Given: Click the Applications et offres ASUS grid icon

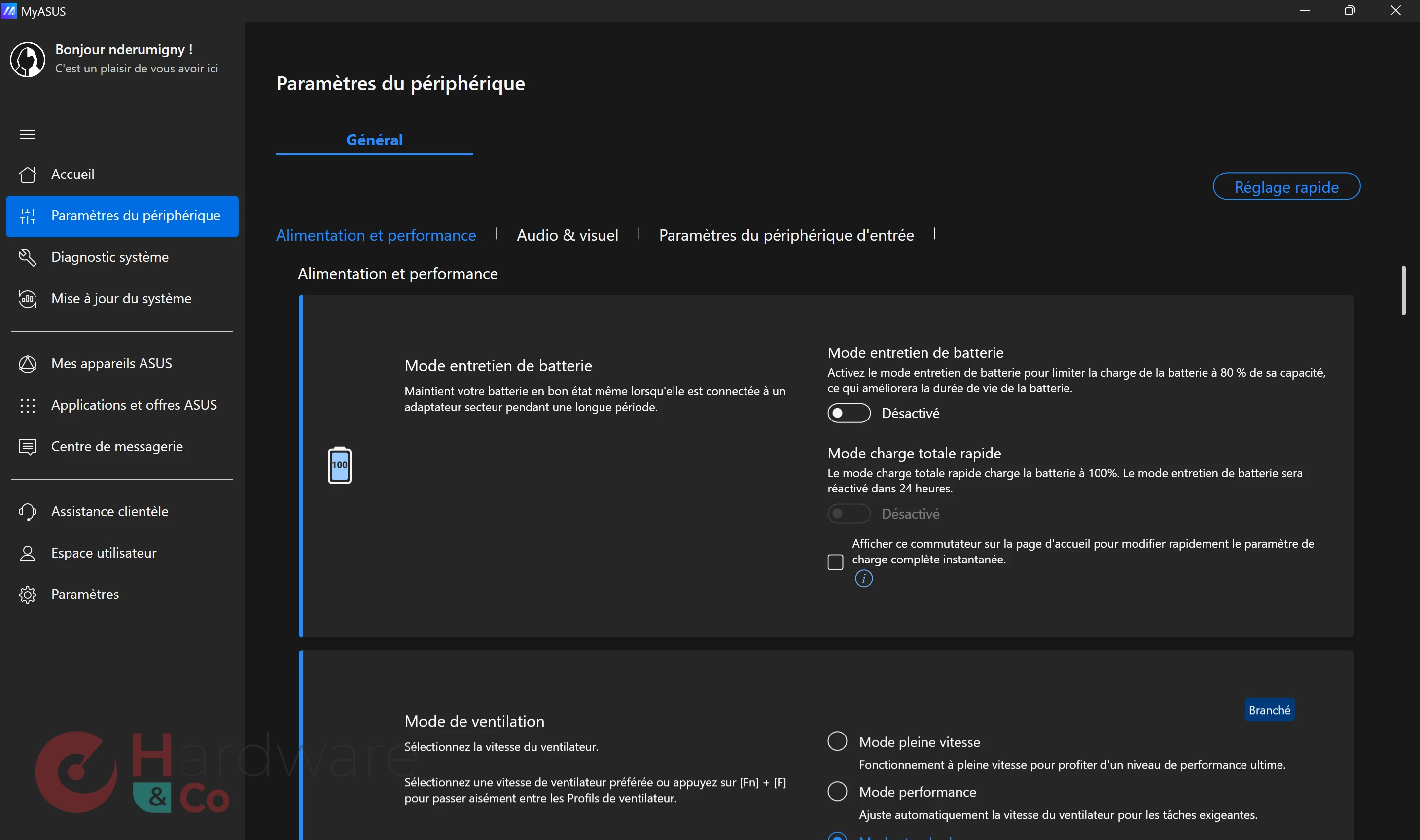Looking at the screenshot, I should [x=27, y=405].
